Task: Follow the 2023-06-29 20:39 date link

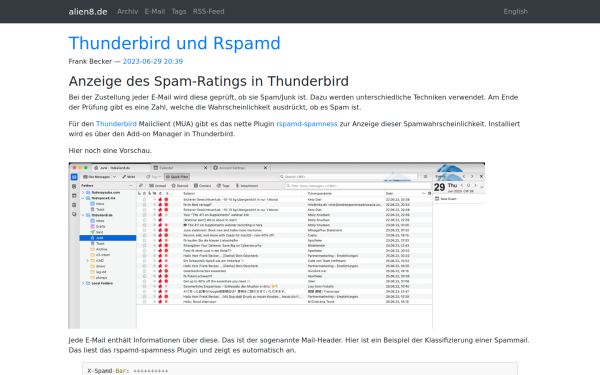Action: pyautogui.click(x=153, y=61)
